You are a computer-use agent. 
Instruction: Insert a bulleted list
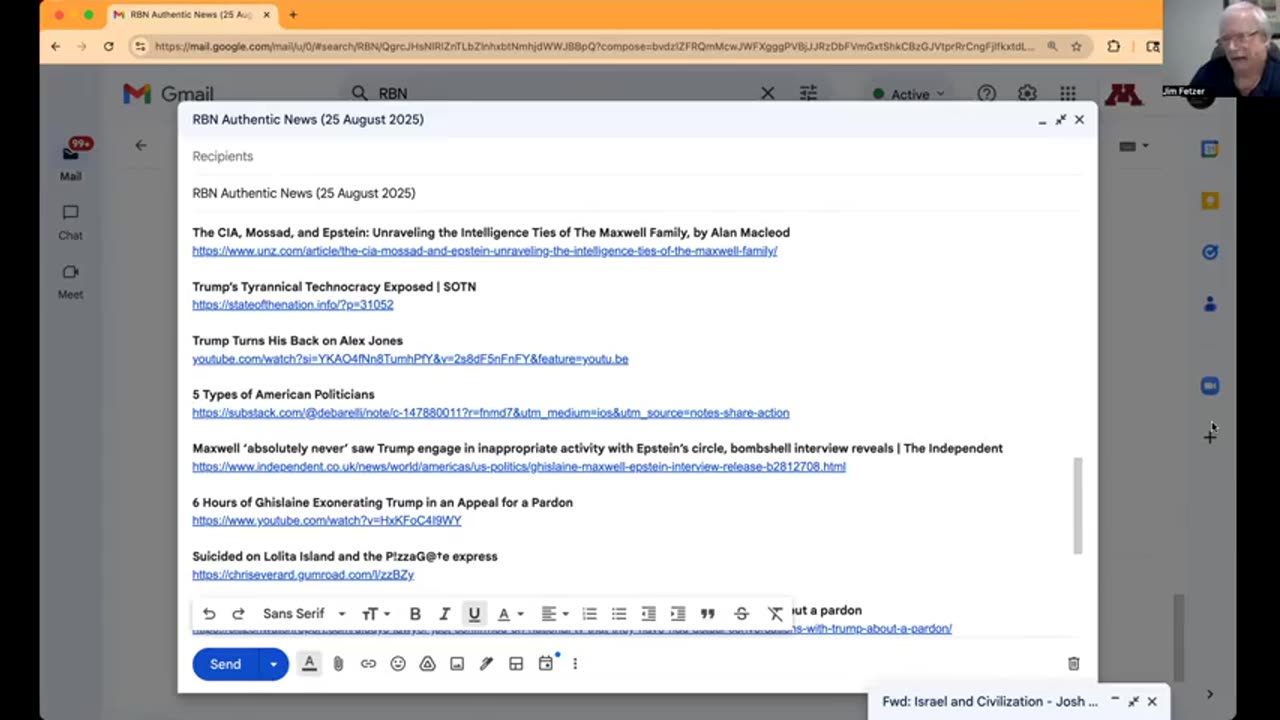[619, 614]
